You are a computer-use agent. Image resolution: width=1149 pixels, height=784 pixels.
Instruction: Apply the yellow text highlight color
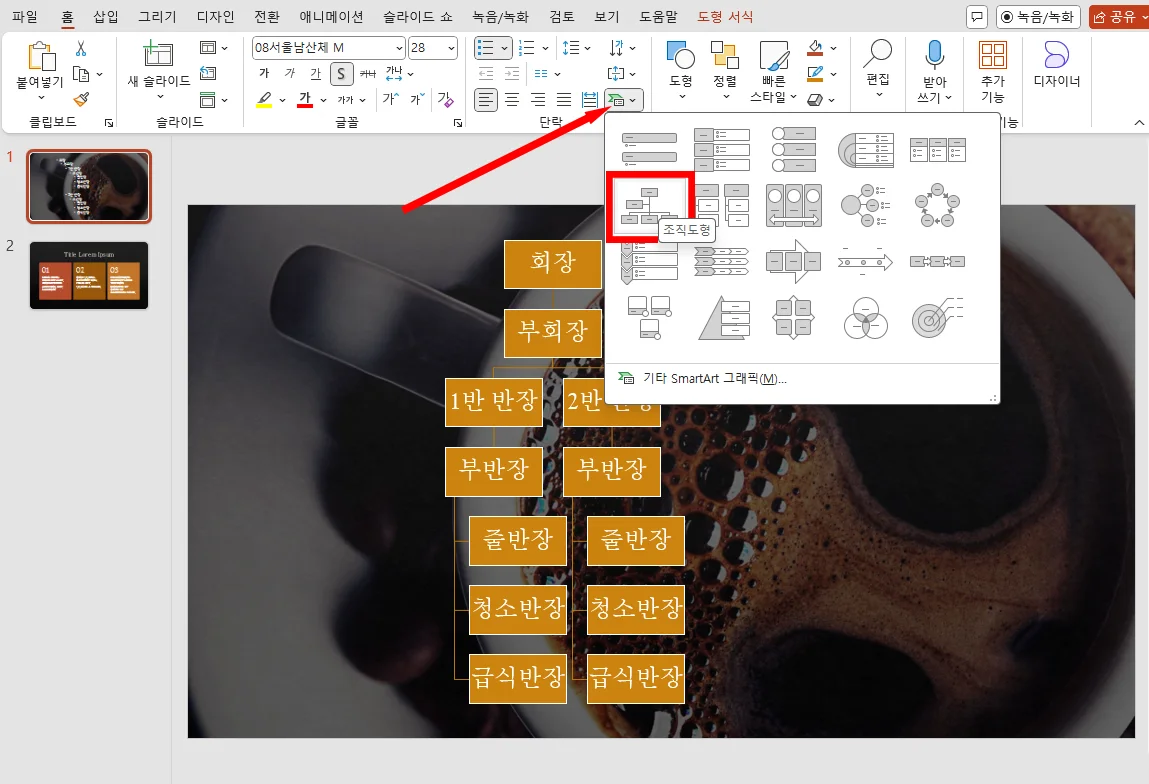pyautogui.click(x=265, y=100)
